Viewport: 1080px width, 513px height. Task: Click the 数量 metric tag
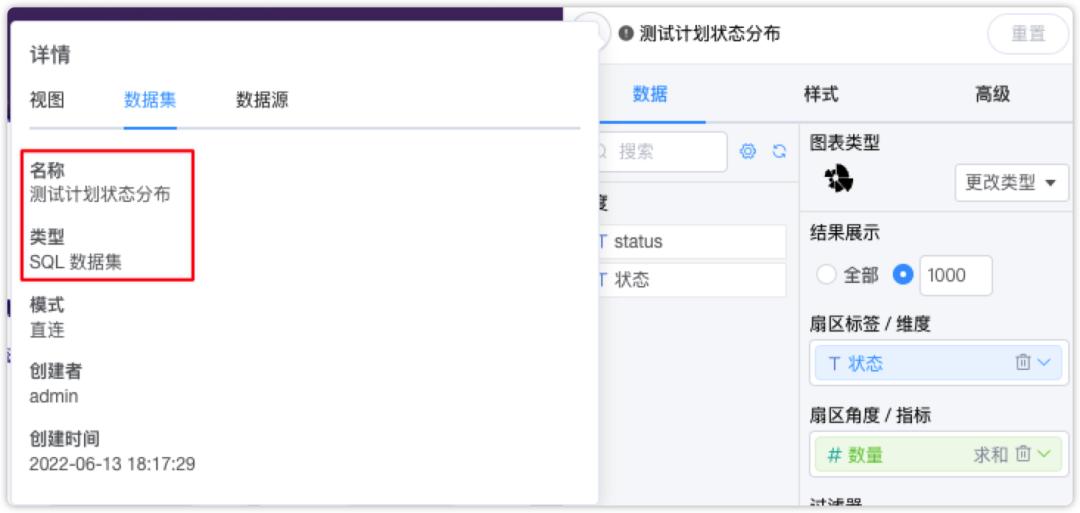point(938,454)
